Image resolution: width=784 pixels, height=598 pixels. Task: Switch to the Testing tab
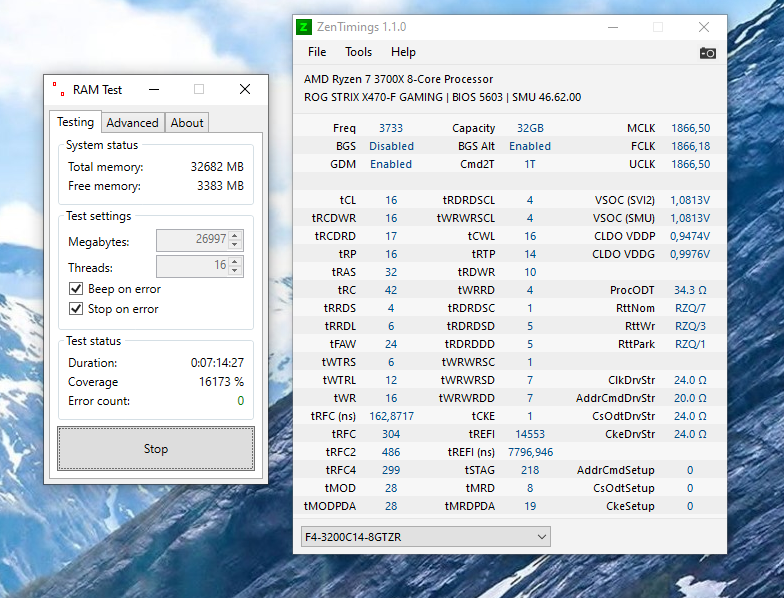(x=76, y=122)
